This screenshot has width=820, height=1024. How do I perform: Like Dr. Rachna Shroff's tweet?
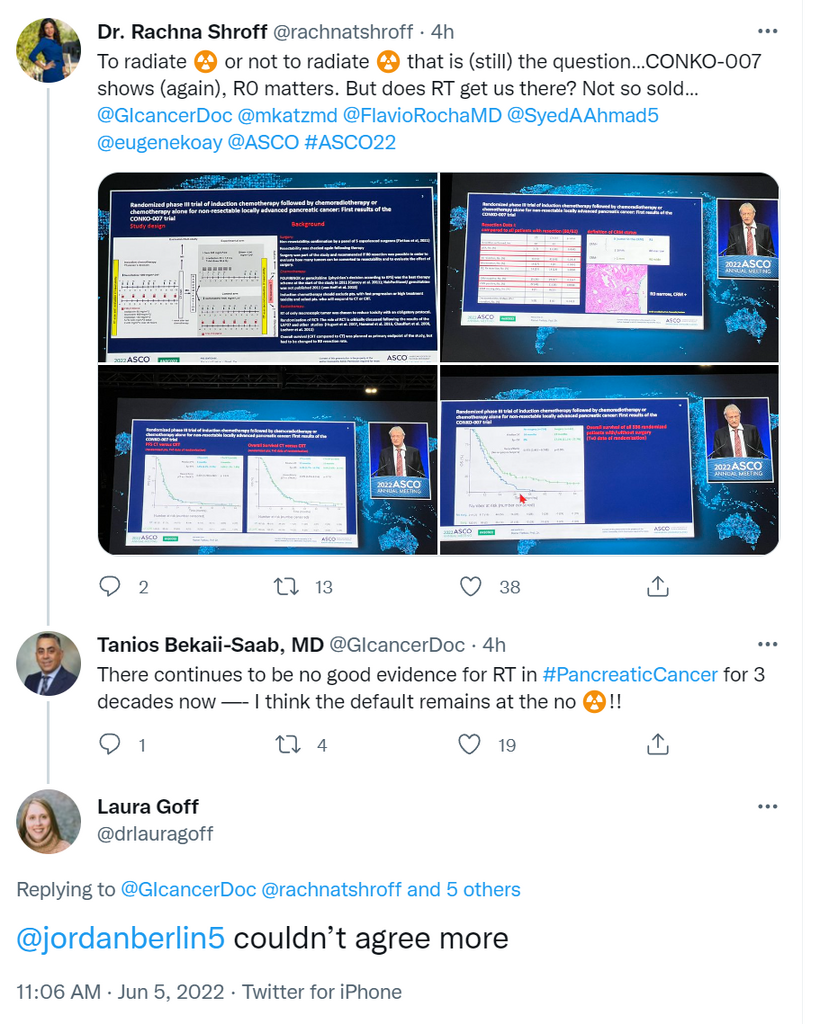(470, 586)
